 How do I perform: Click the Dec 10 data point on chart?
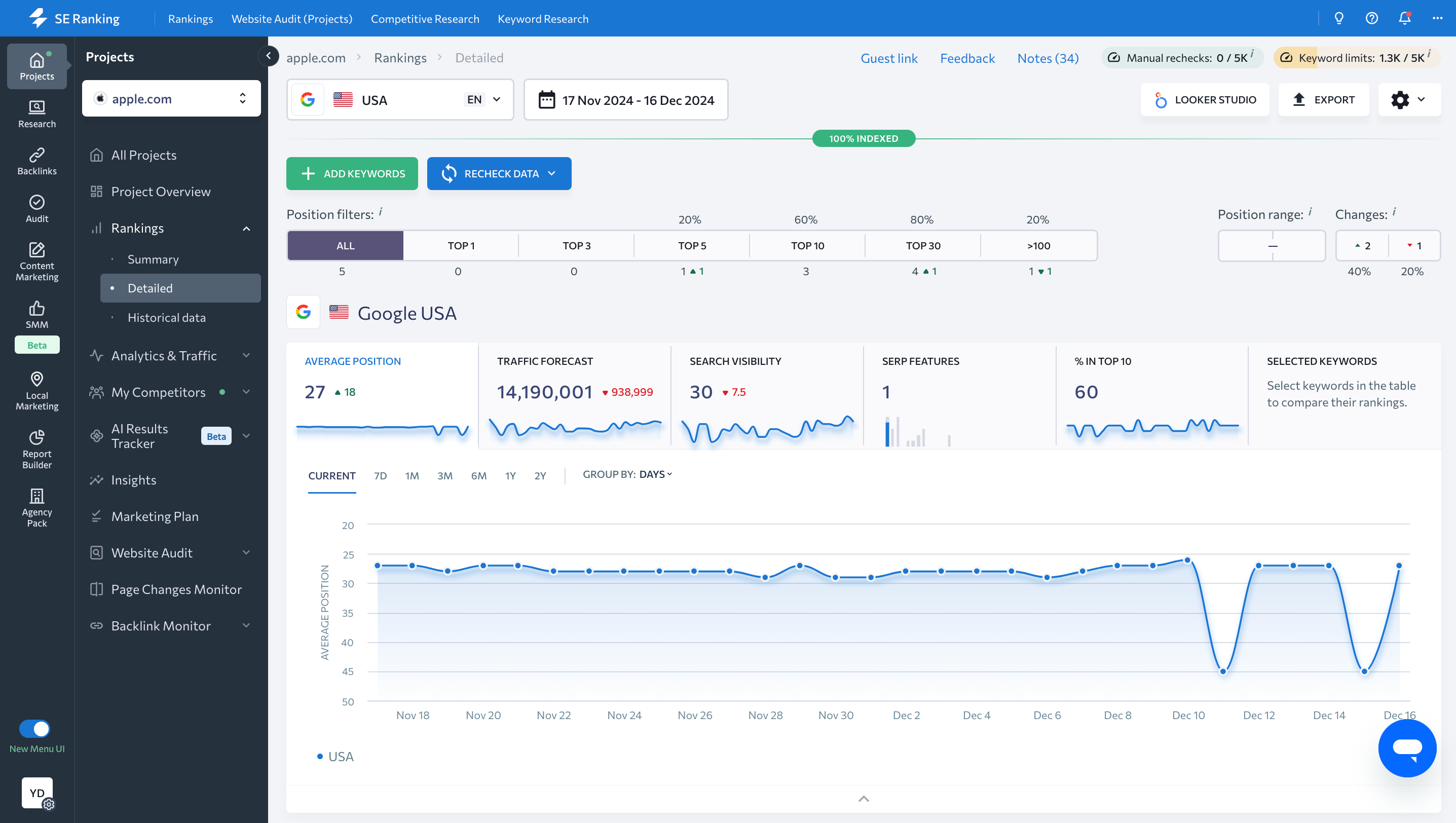(1187, 560)
